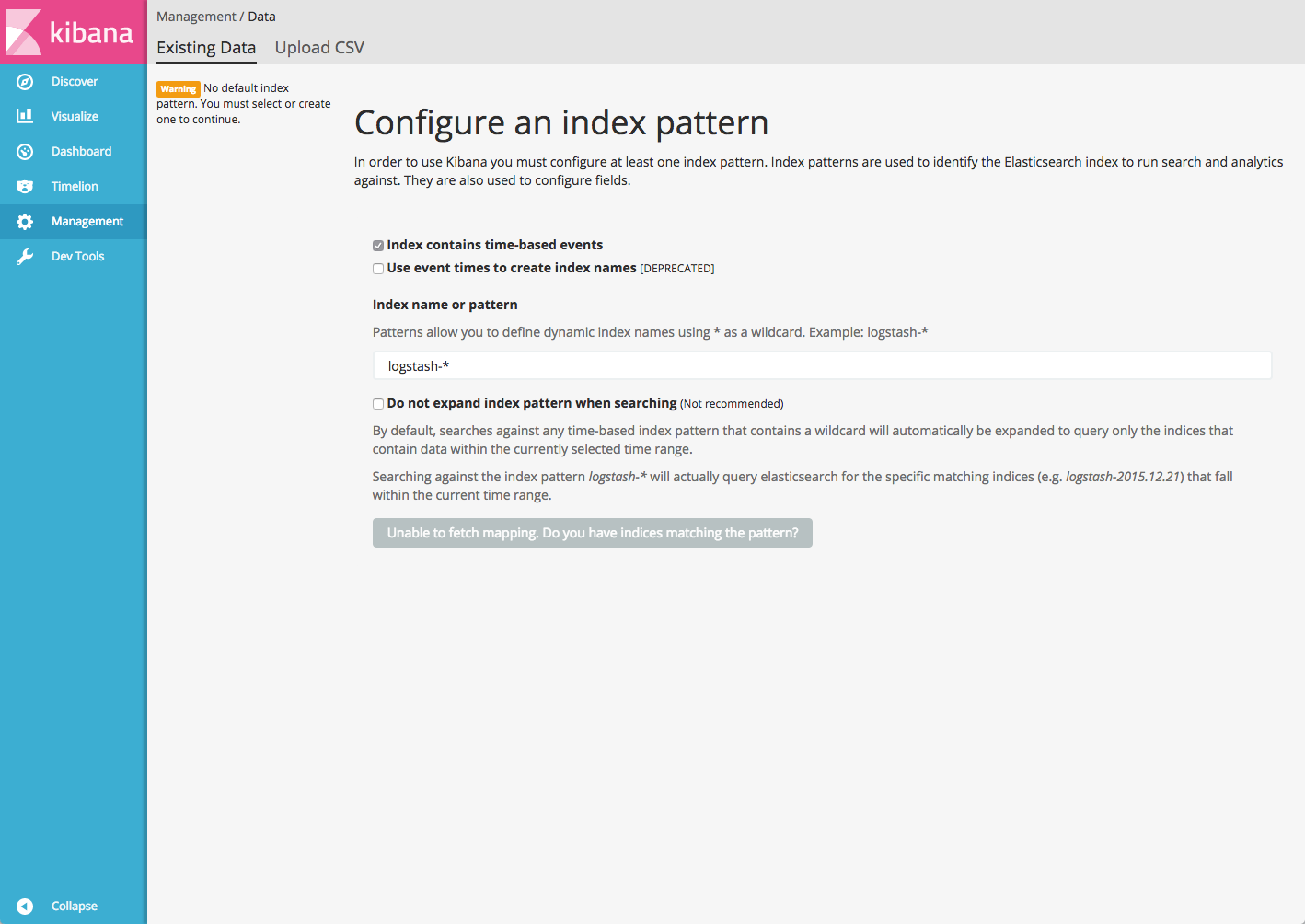Go to the Visualize page

click(75, 117)
